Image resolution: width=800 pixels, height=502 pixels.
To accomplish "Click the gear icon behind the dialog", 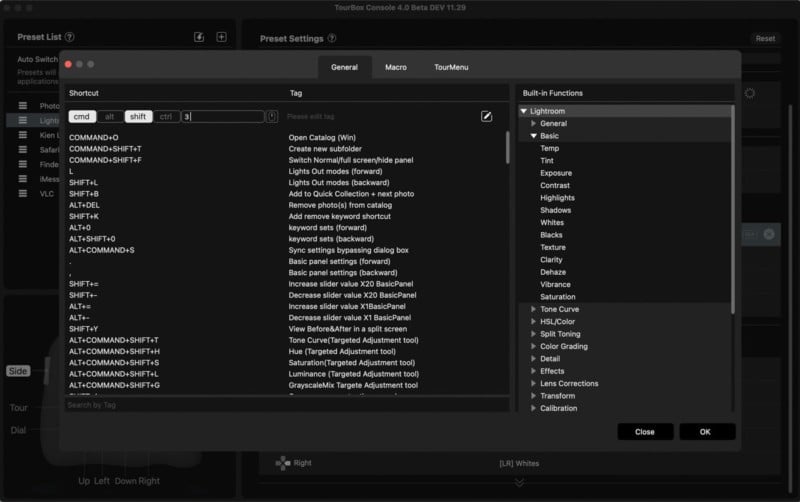I will click(749, 93).
